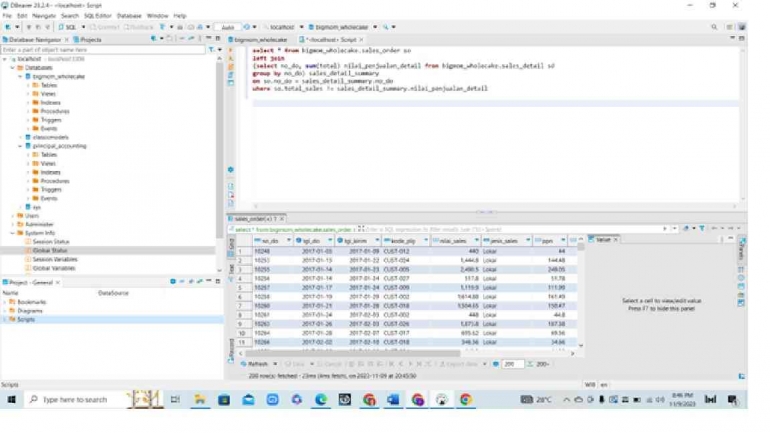Select Diagrams in Project panel

26,311
